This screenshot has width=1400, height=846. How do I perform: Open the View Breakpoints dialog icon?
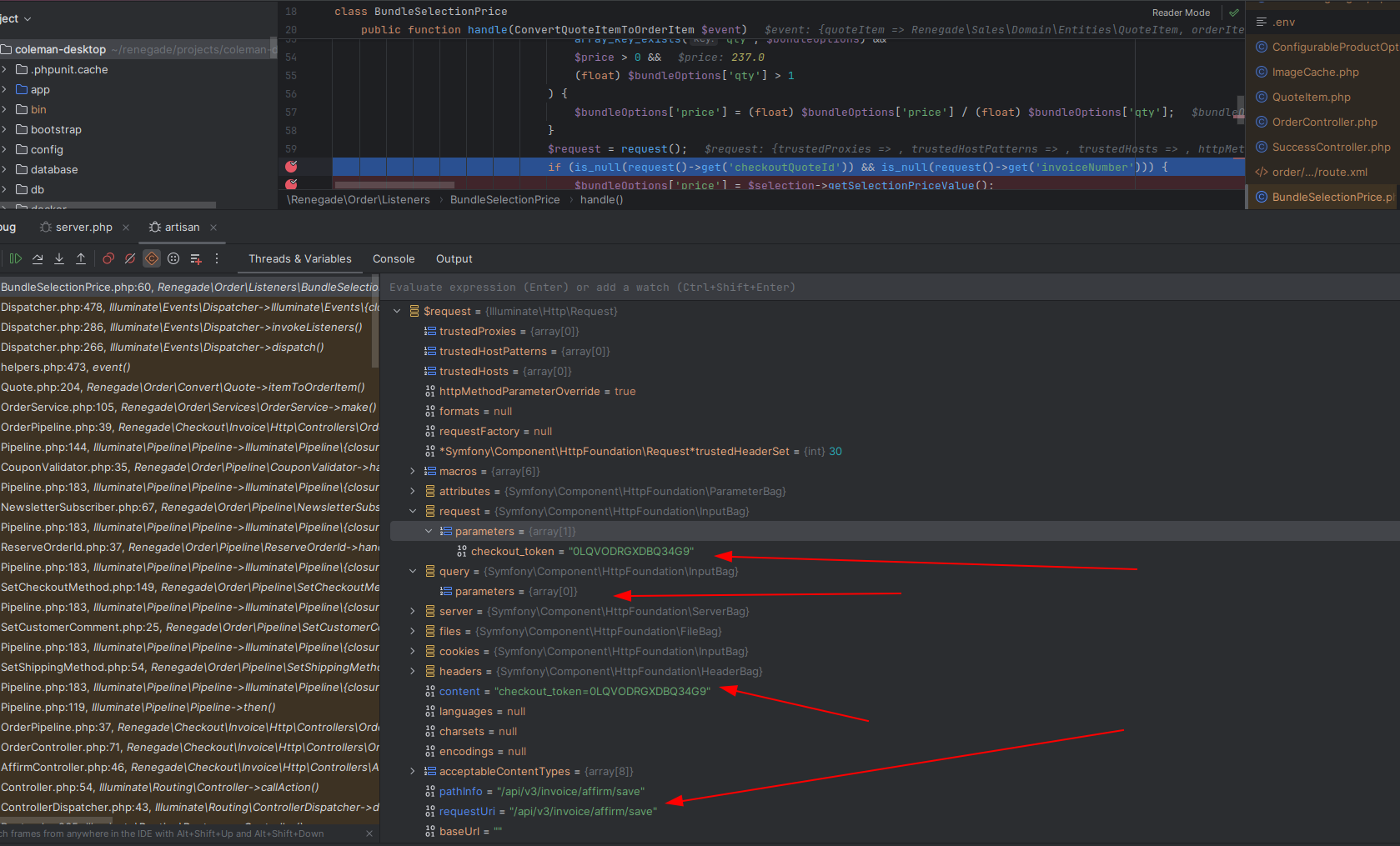(108, 259)
